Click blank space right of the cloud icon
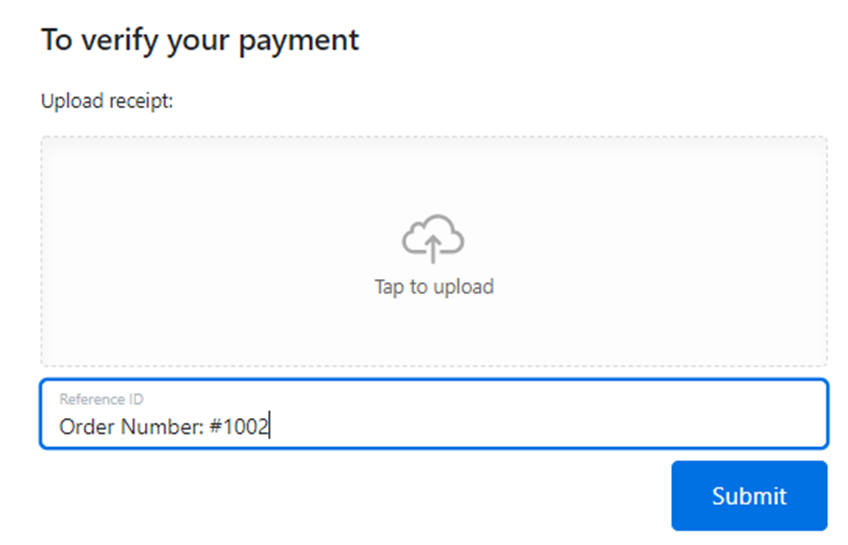 pyautogui.click(x=650, y=240)
